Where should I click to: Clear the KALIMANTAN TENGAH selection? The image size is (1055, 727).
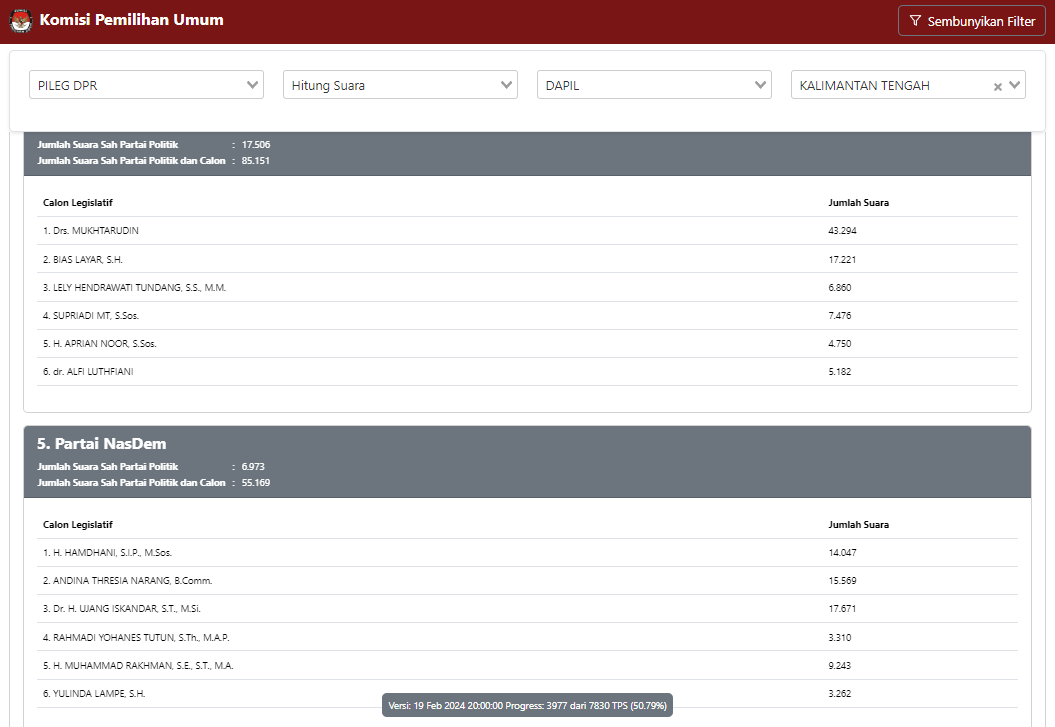[x=997, y=86]
